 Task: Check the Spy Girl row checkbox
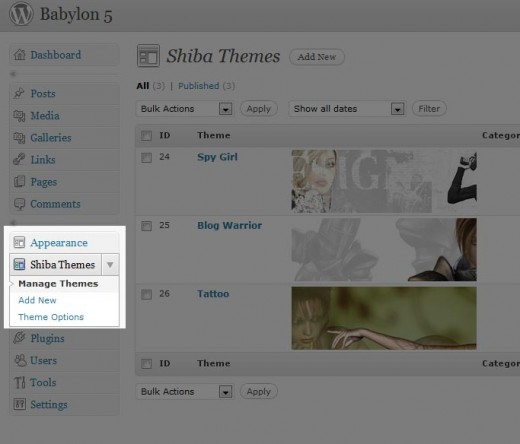146,158
